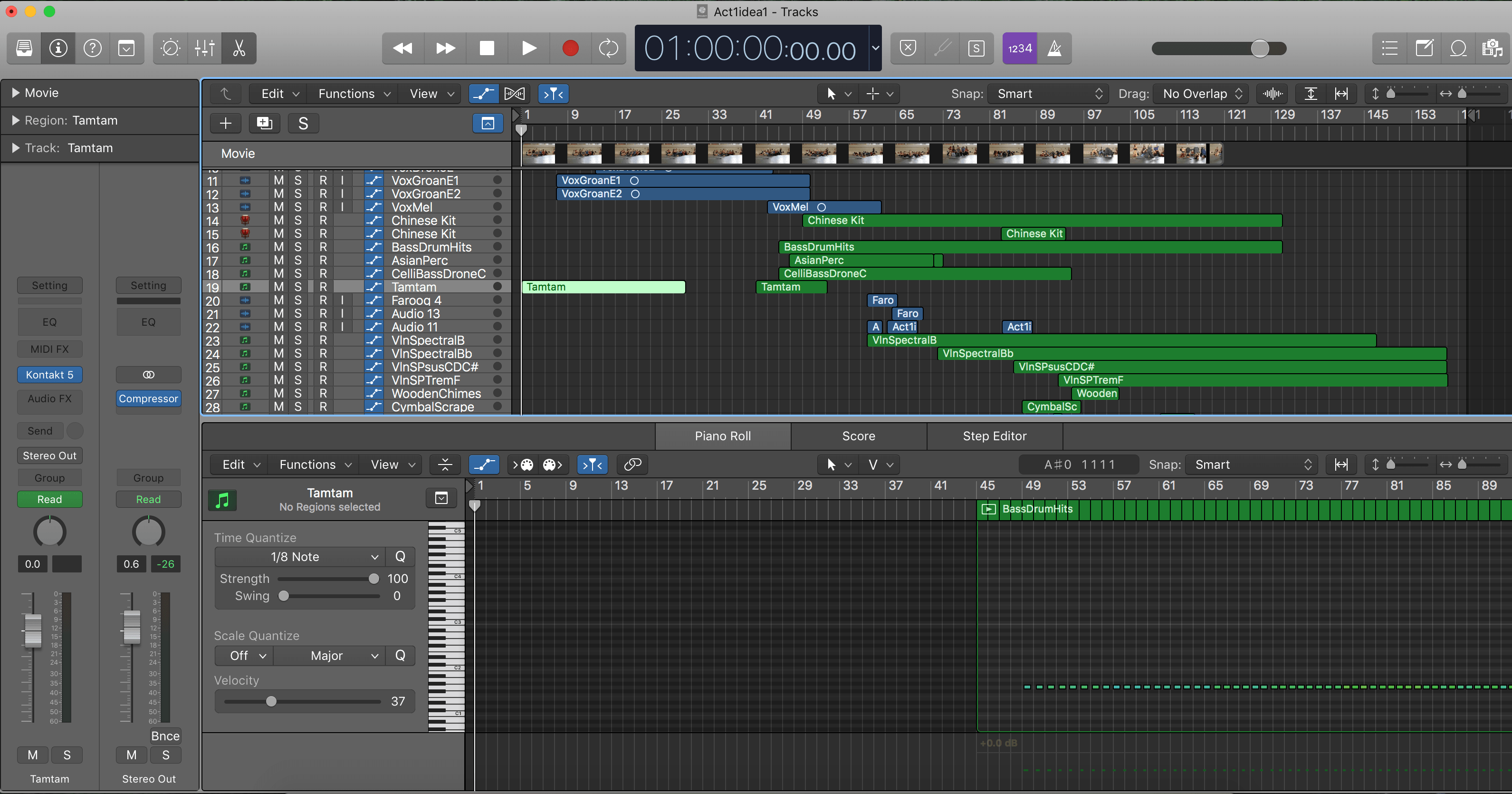The width and height of the screenshot is (1512, 794).
Task: Open the Compressor plugin button
Action: (149, 398)
